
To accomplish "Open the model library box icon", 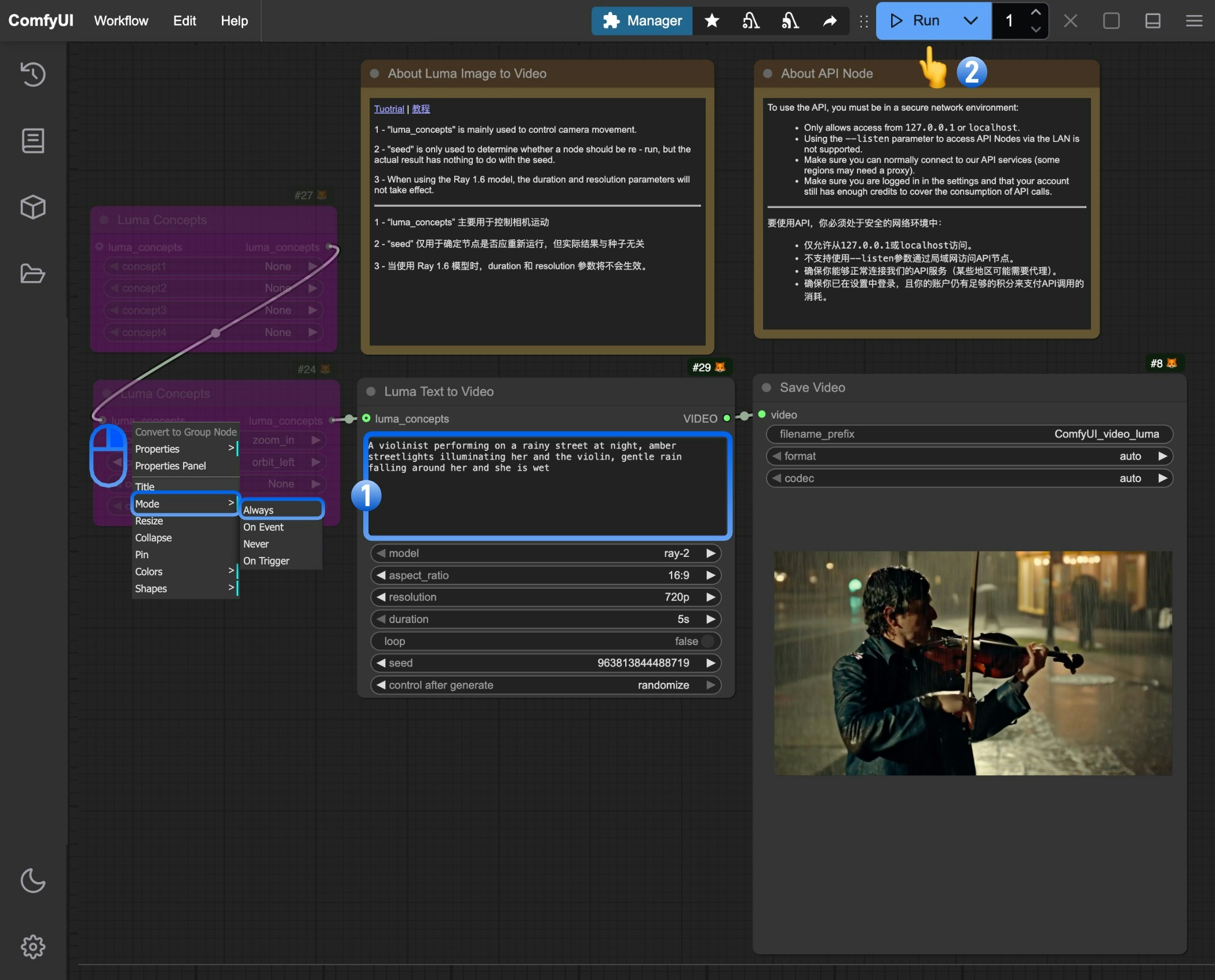I will (x=32, y=207).
